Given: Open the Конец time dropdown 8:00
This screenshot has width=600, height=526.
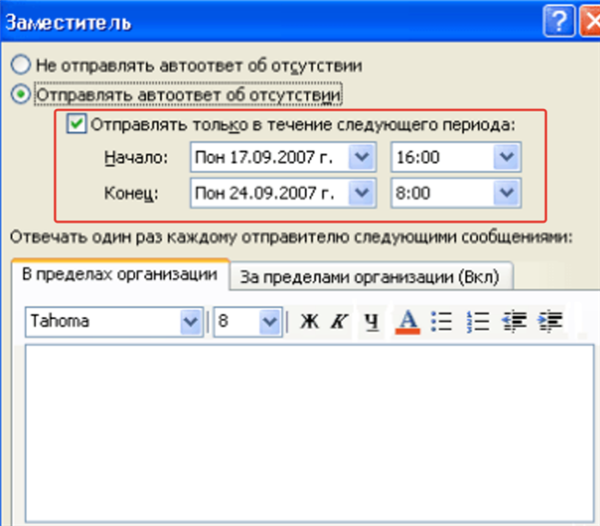Looking at the screenshot, I should (x=507, y=193).
